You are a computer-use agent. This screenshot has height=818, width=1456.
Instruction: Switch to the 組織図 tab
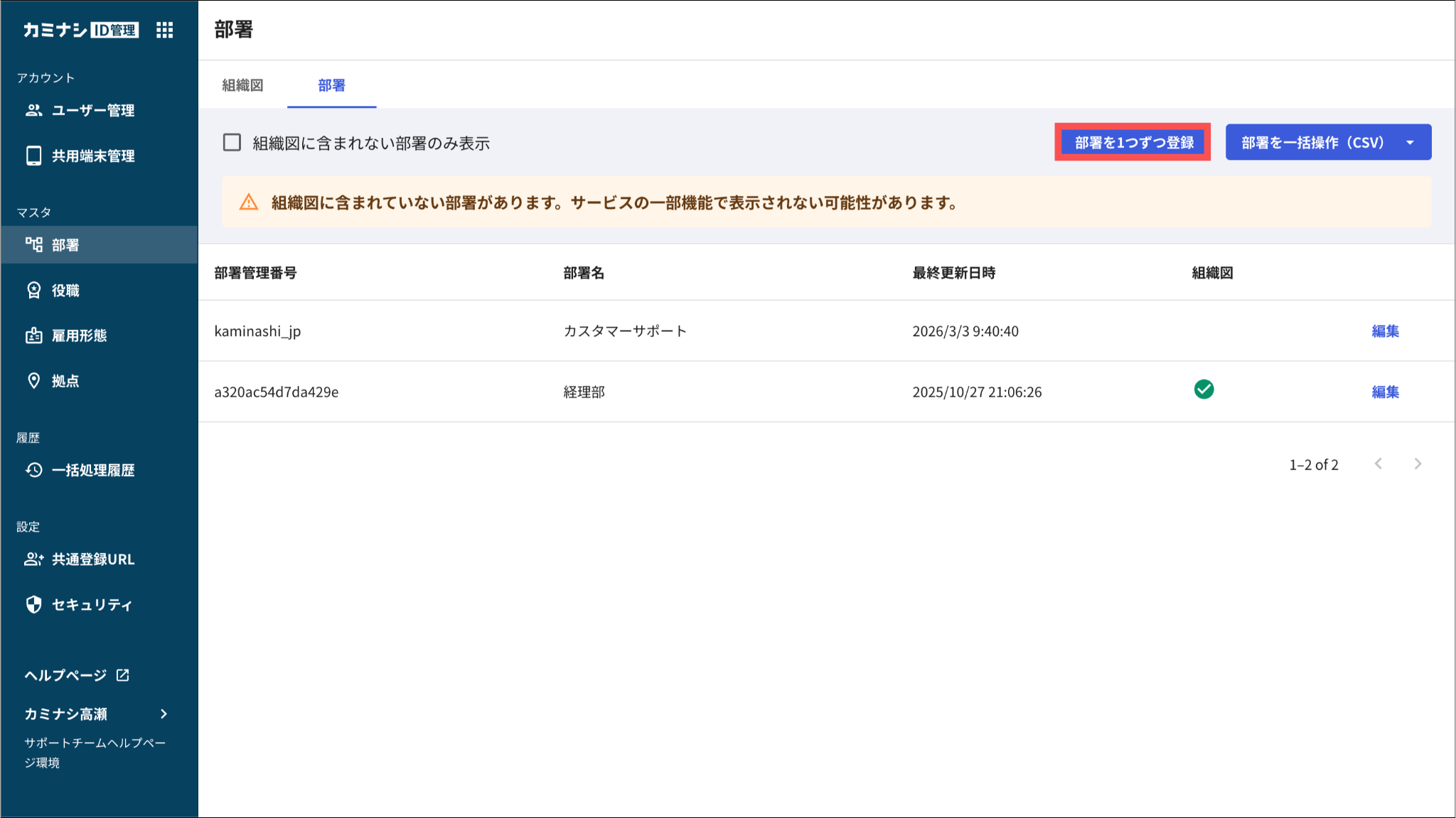[x=242, y=85]
